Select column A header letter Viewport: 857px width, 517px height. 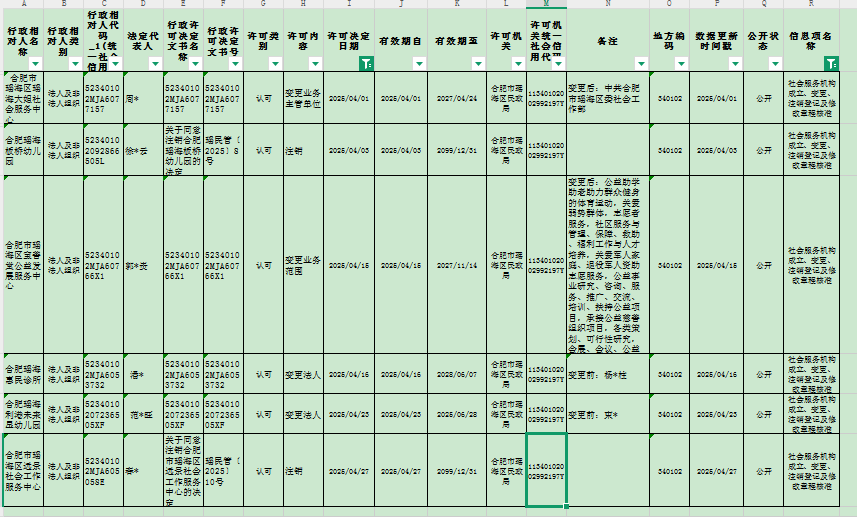coord(24,4)
